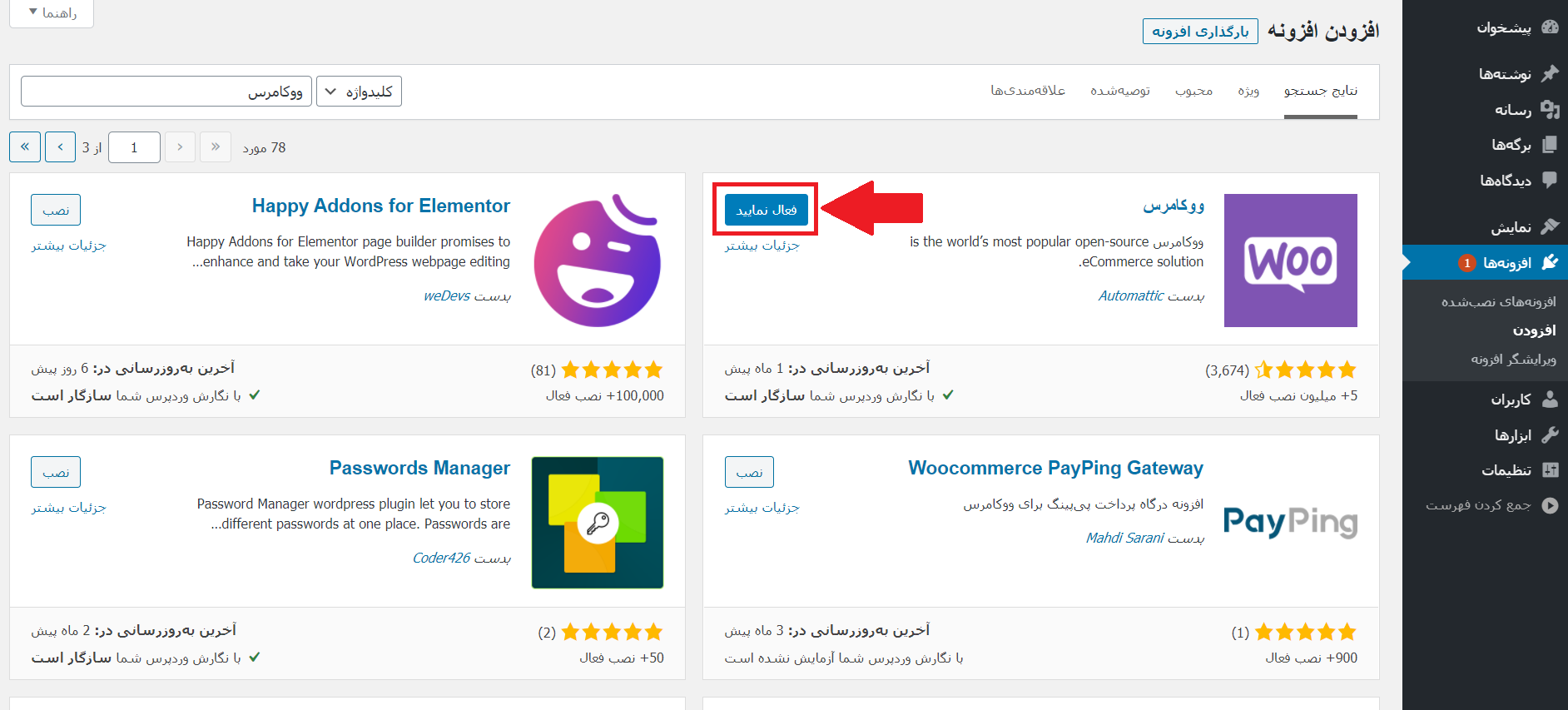This screenshot has height=710, width=1568.
Task: Select the علاقه‌مندی‌ها tab
Action: click(x=1028, y=91)
